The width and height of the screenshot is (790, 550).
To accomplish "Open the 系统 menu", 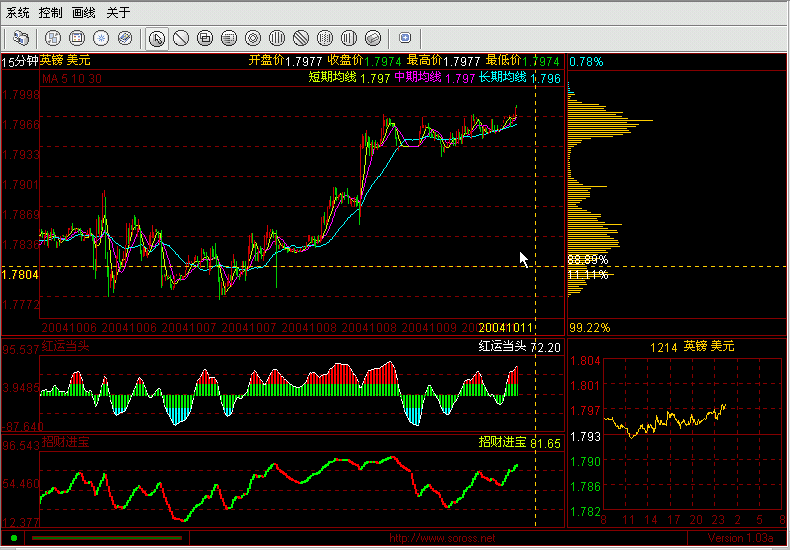I will click(18, 13).
